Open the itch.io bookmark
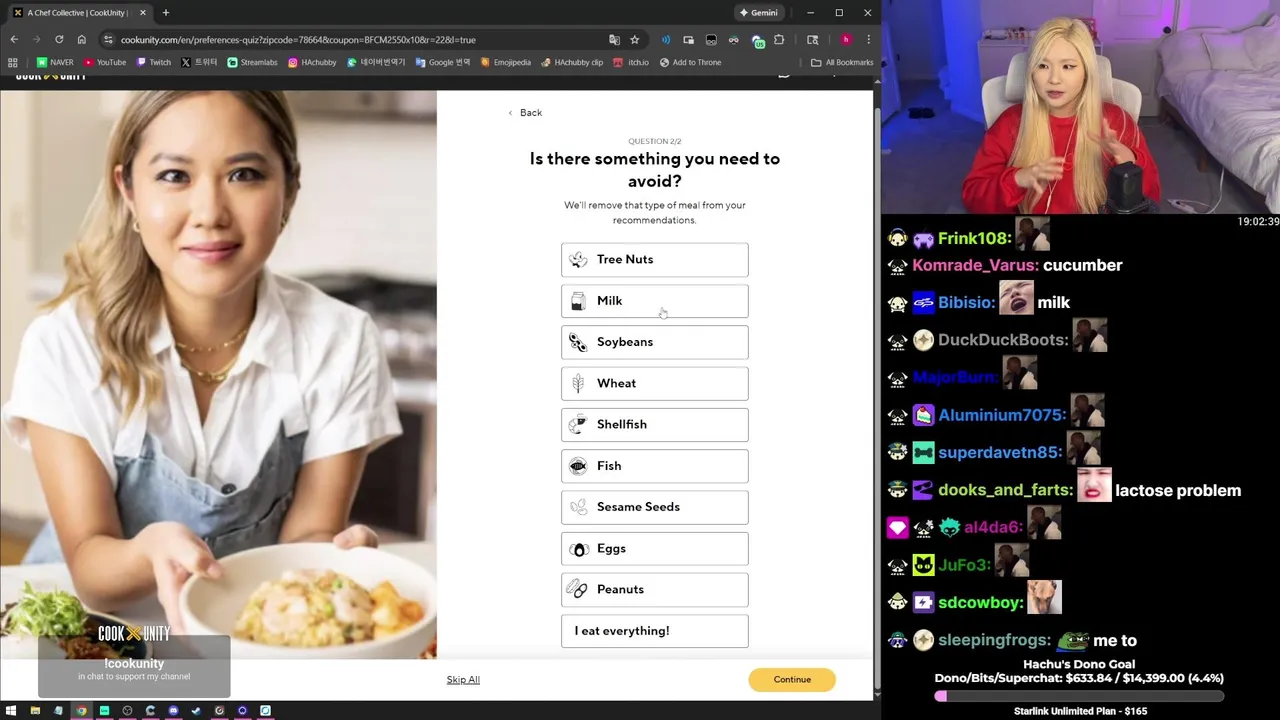The width and height of the screenshot is (1280, 720). click(x=631, y=62)
